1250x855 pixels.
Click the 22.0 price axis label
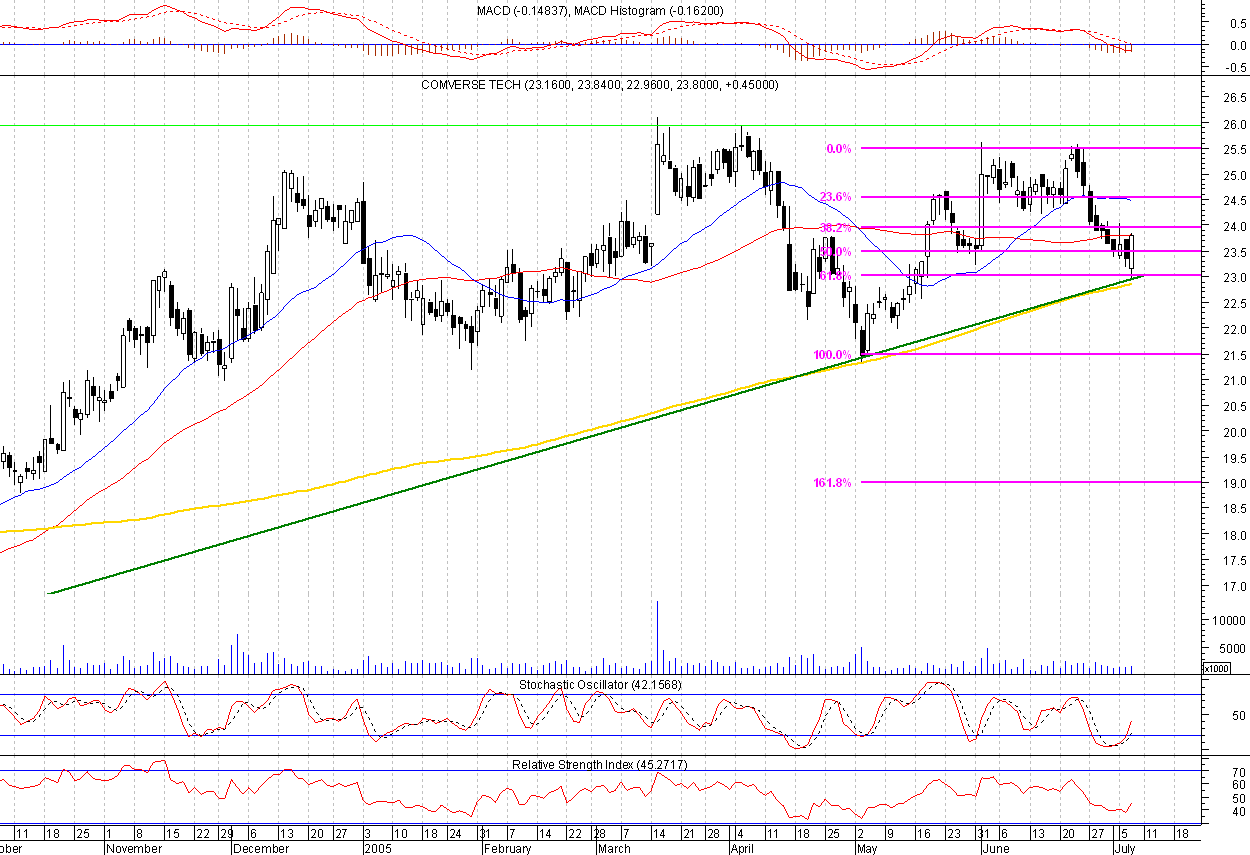(x=1233, y=330)
